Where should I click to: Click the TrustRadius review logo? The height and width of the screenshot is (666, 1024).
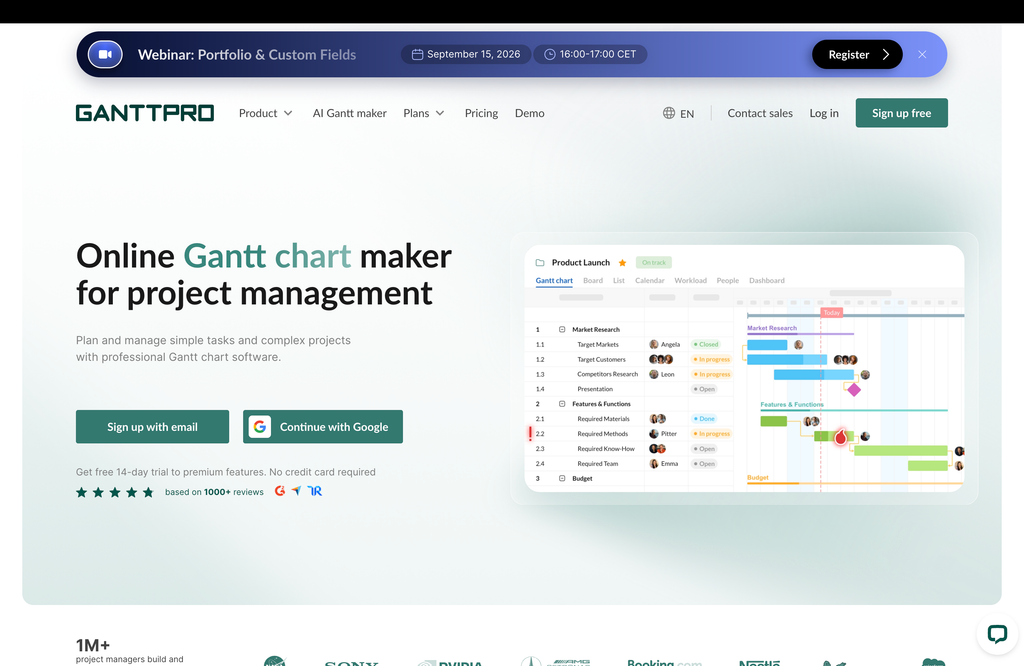(x=315, y=491)
